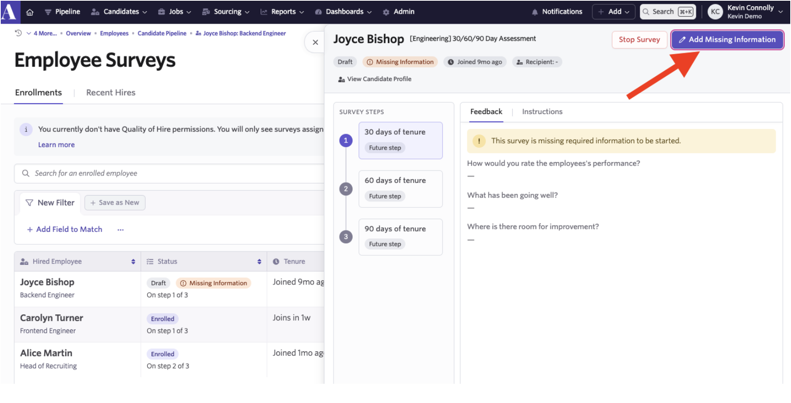Image resolution: width=791 pixels, height=403 pixels.
Task: Expand the Sourcing menu
Action: (x=227, y=12)
